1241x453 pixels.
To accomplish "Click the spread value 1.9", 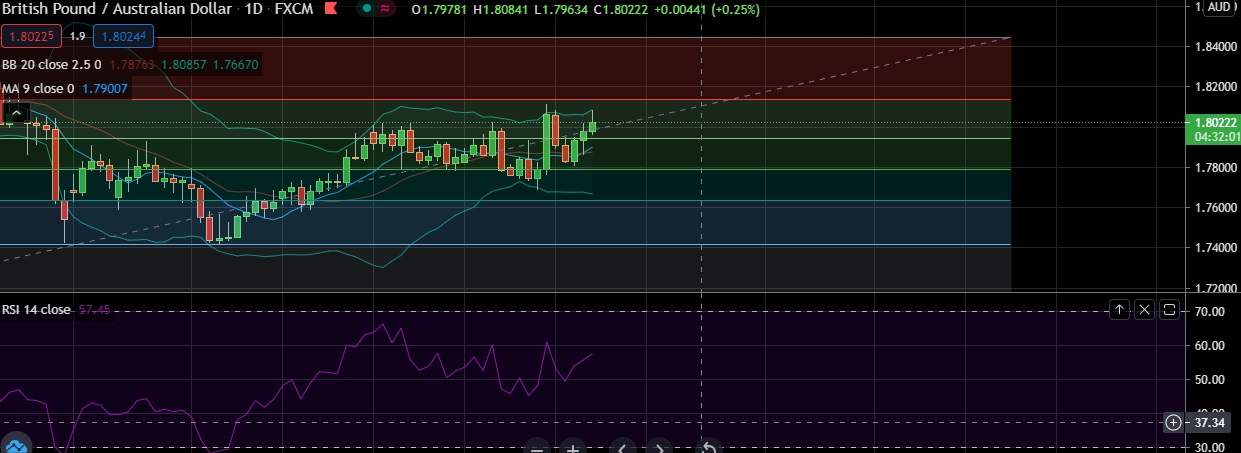I will [x=78, y=37].
